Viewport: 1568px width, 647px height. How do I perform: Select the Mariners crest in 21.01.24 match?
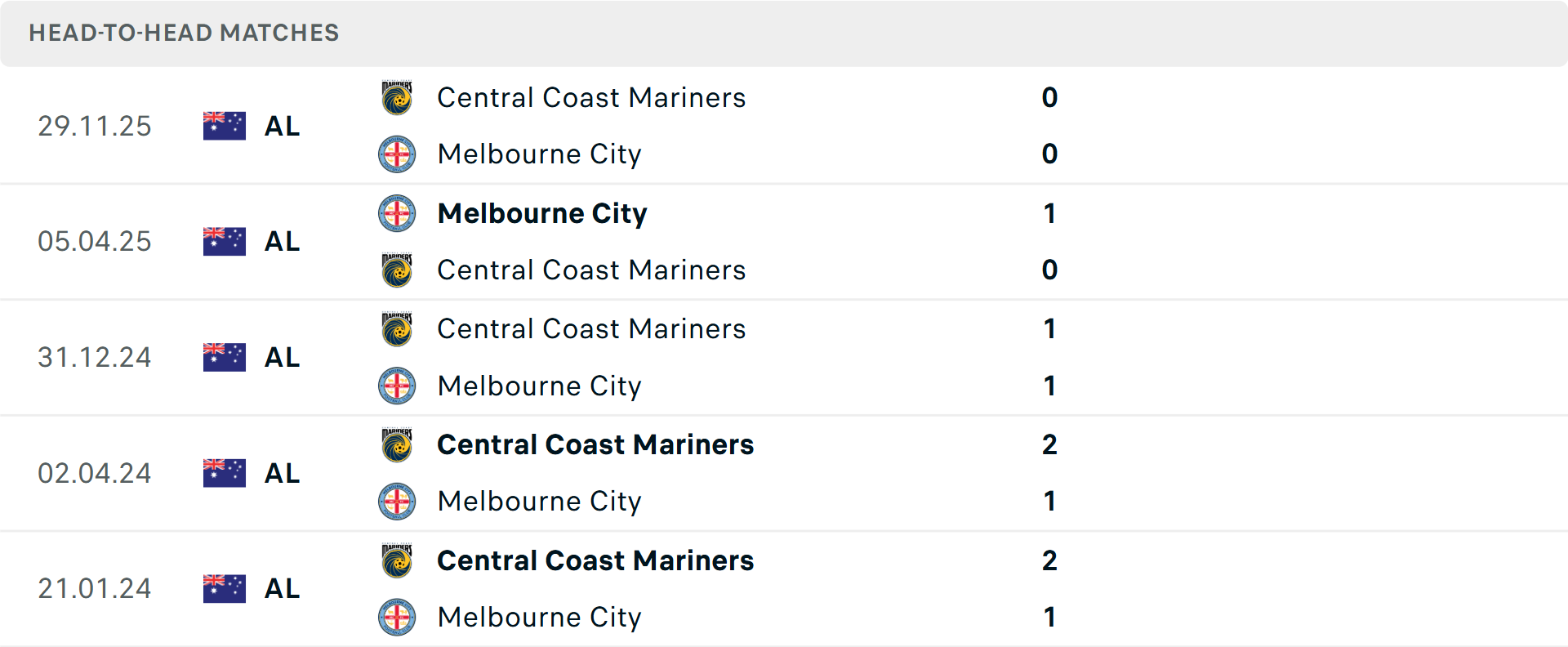click(x=397, y=561)
